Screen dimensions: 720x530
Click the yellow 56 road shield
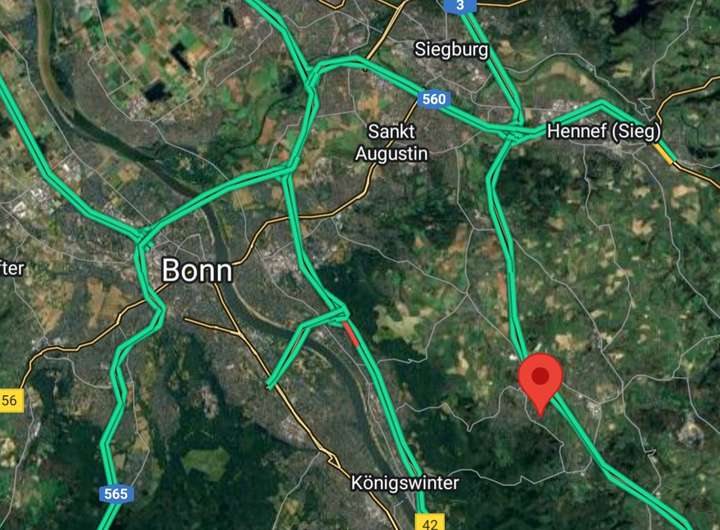click(11, 400)
